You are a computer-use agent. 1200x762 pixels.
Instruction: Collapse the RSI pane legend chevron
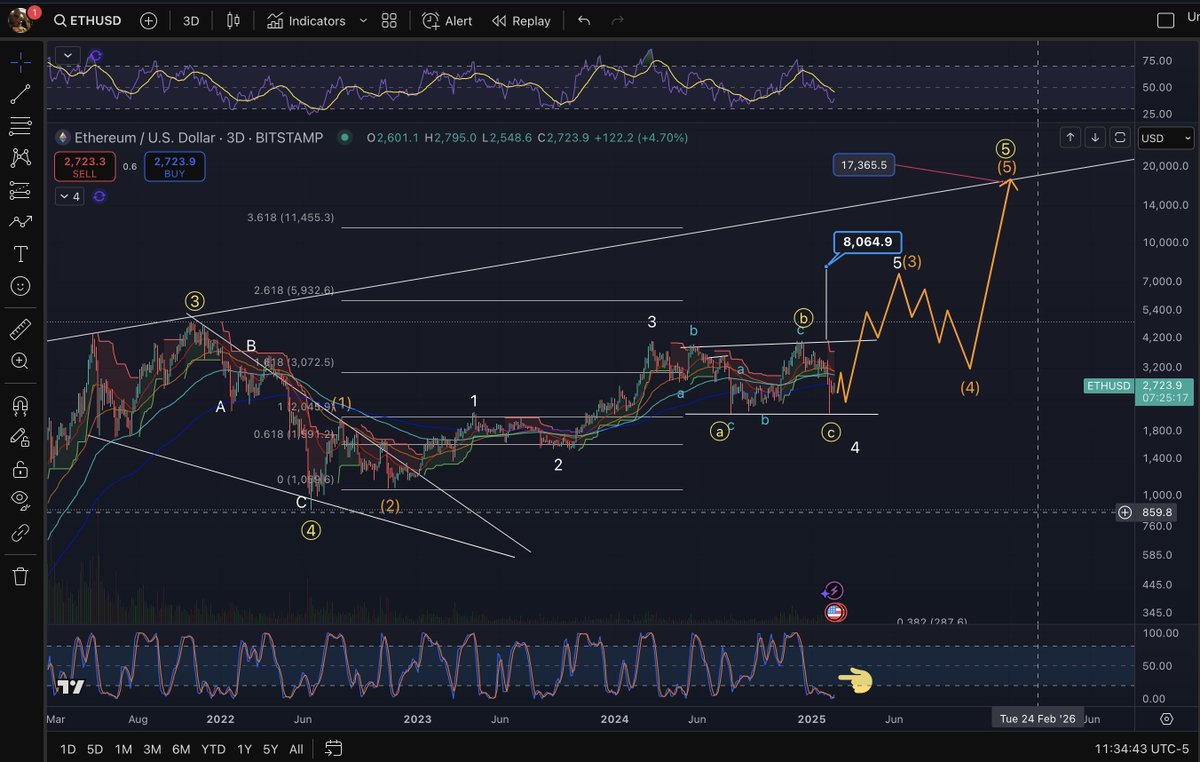tap(66, 55)
